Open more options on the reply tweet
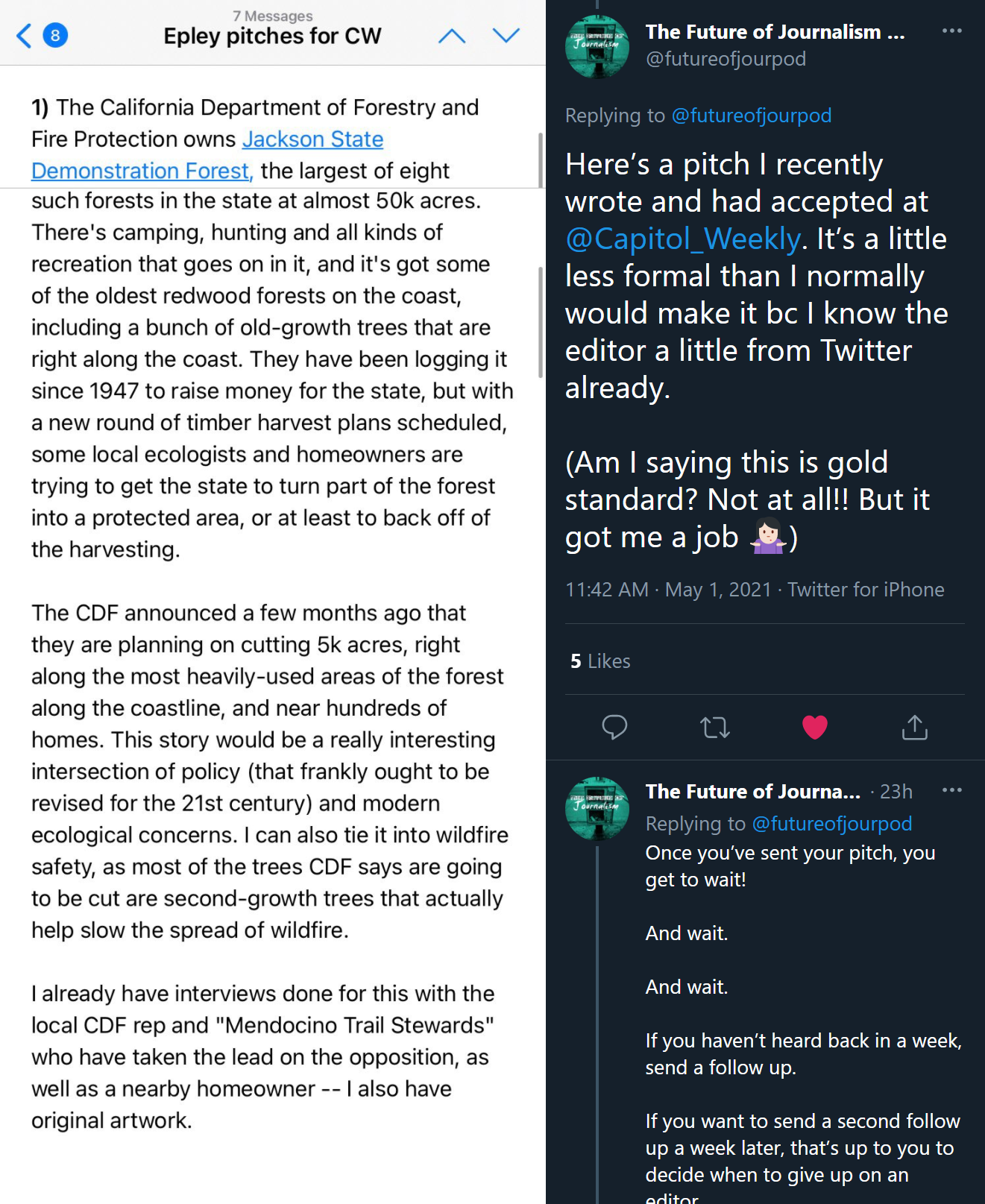 pyautogui.click(x=951, y=790)
